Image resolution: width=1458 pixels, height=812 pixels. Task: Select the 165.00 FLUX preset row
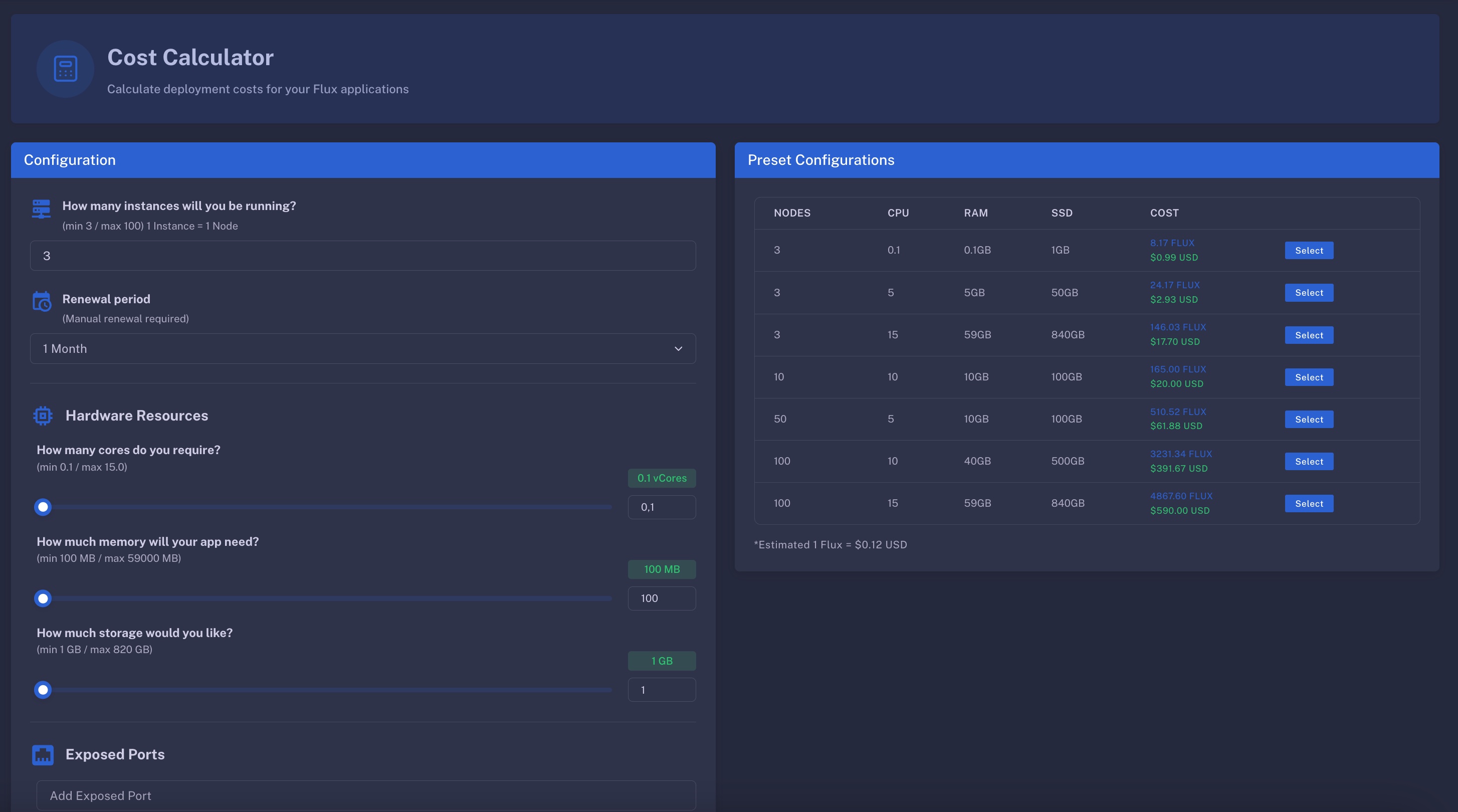(1309, 377)
